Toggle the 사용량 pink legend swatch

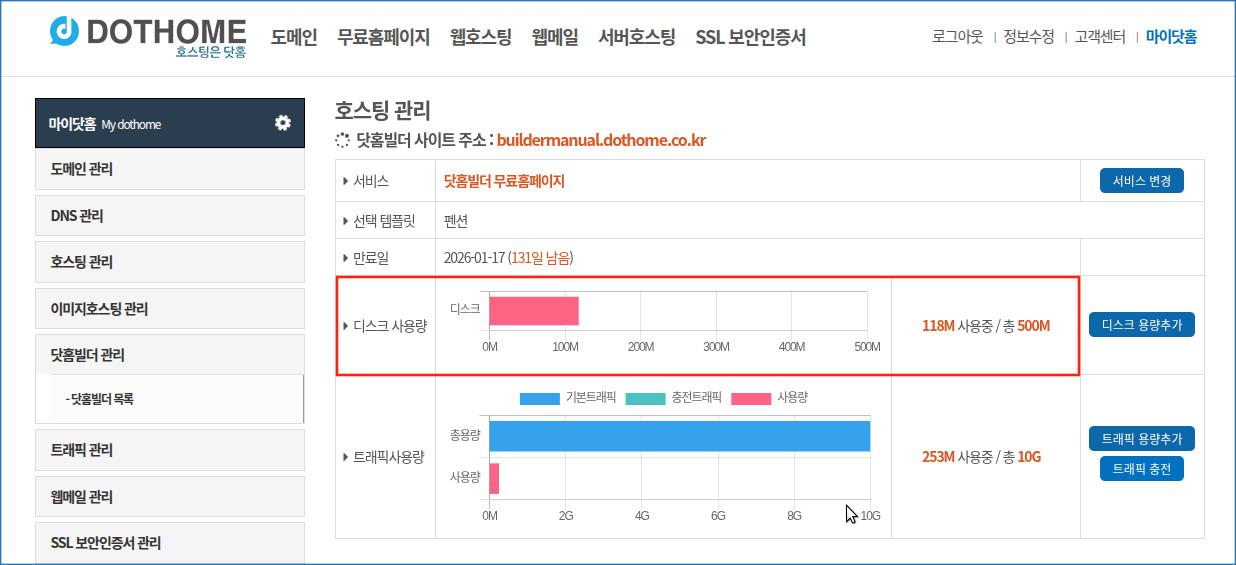click(750, 398)
